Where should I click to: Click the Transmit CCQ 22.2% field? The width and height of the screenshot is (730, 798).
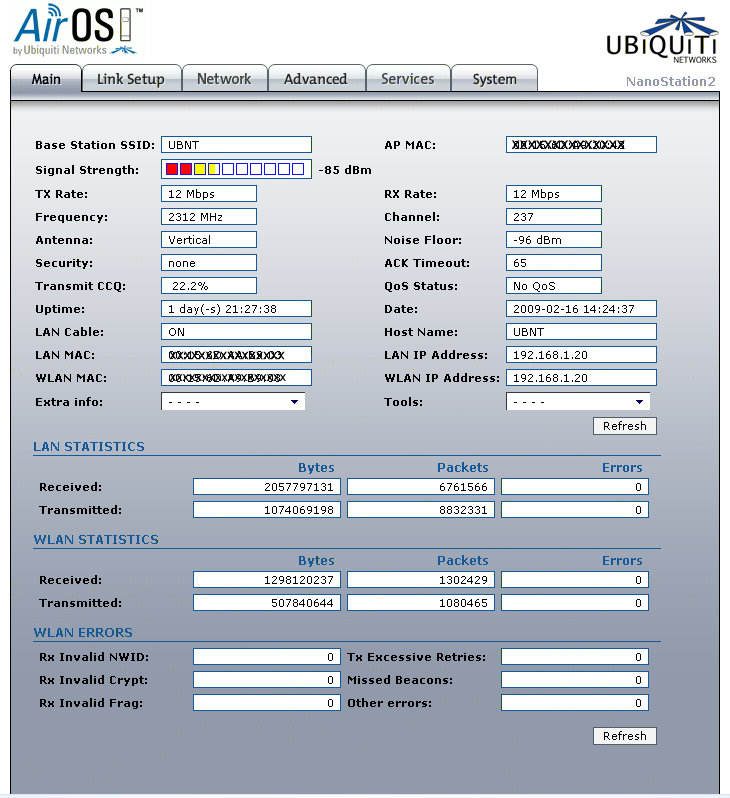(x=209, y=286)
